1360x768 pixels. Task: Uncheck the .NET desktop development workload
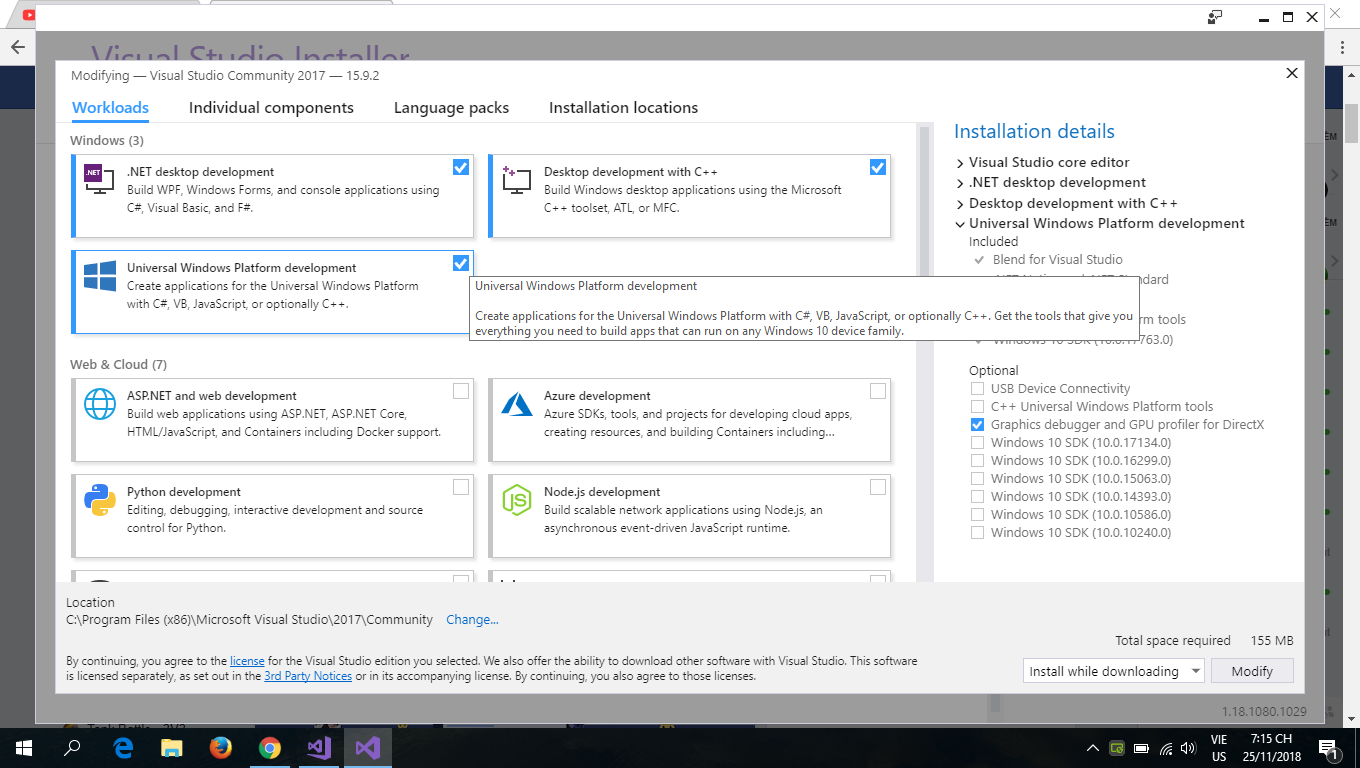point(460,167)
